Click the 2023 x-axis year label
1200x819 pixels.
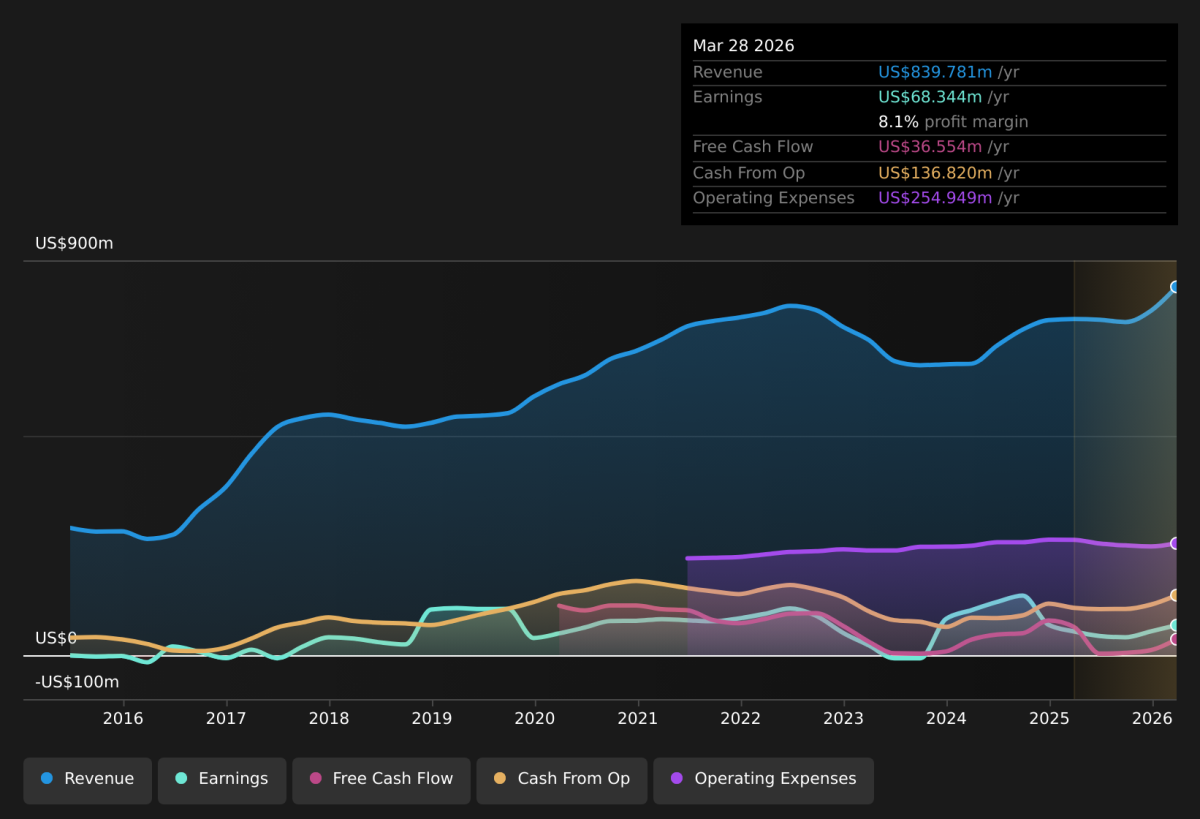844,718
